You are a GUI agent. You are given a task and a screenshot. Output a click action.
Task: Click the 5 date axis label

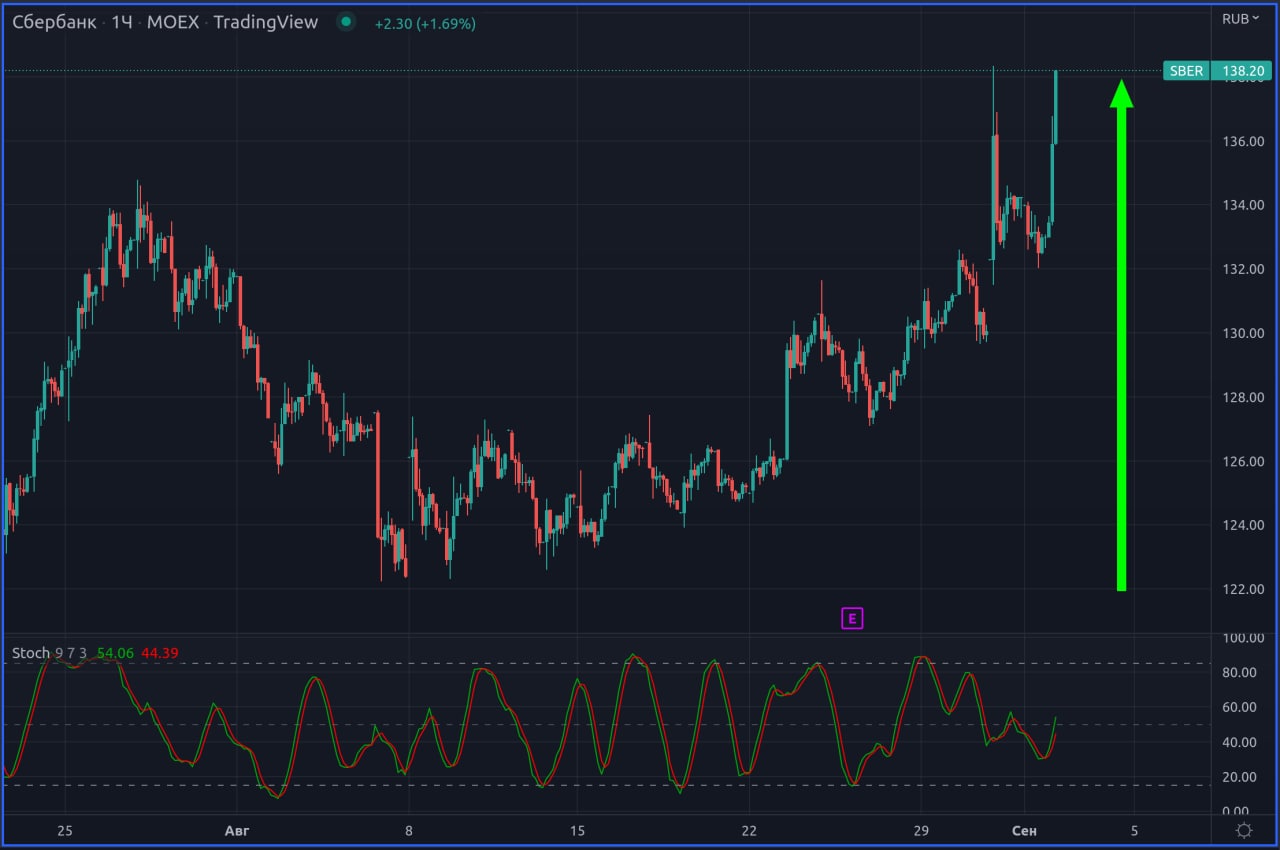click(x=1134, y=831)
